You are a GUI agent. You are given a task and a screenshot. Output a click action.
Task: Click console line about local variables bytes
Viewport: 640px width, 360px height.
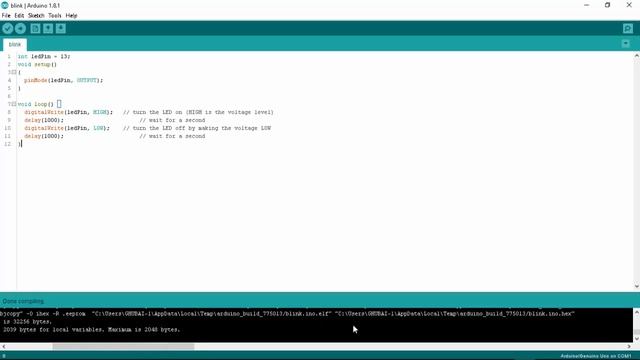coord(91,329)
